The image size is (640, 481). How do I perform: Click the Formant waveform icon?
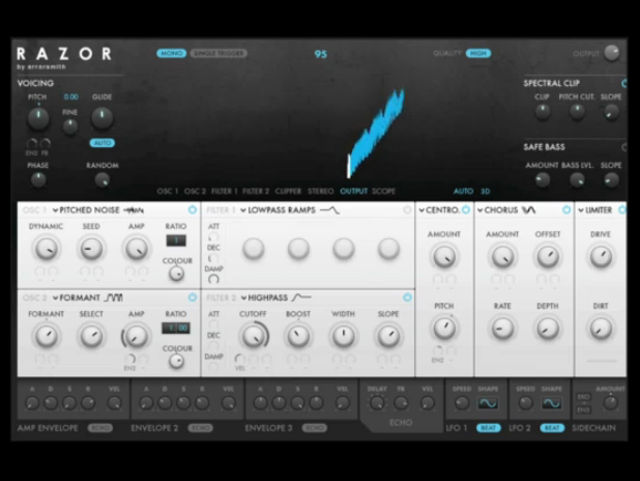tap(113, 298)
